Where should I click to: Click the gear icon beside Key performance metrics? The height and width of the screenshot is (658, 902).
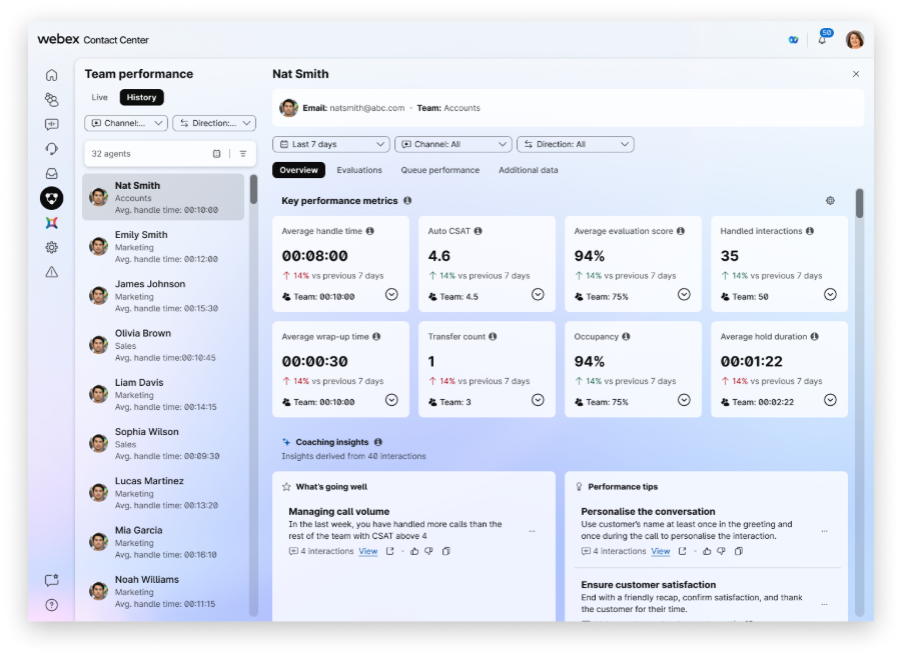pos(829,200)
